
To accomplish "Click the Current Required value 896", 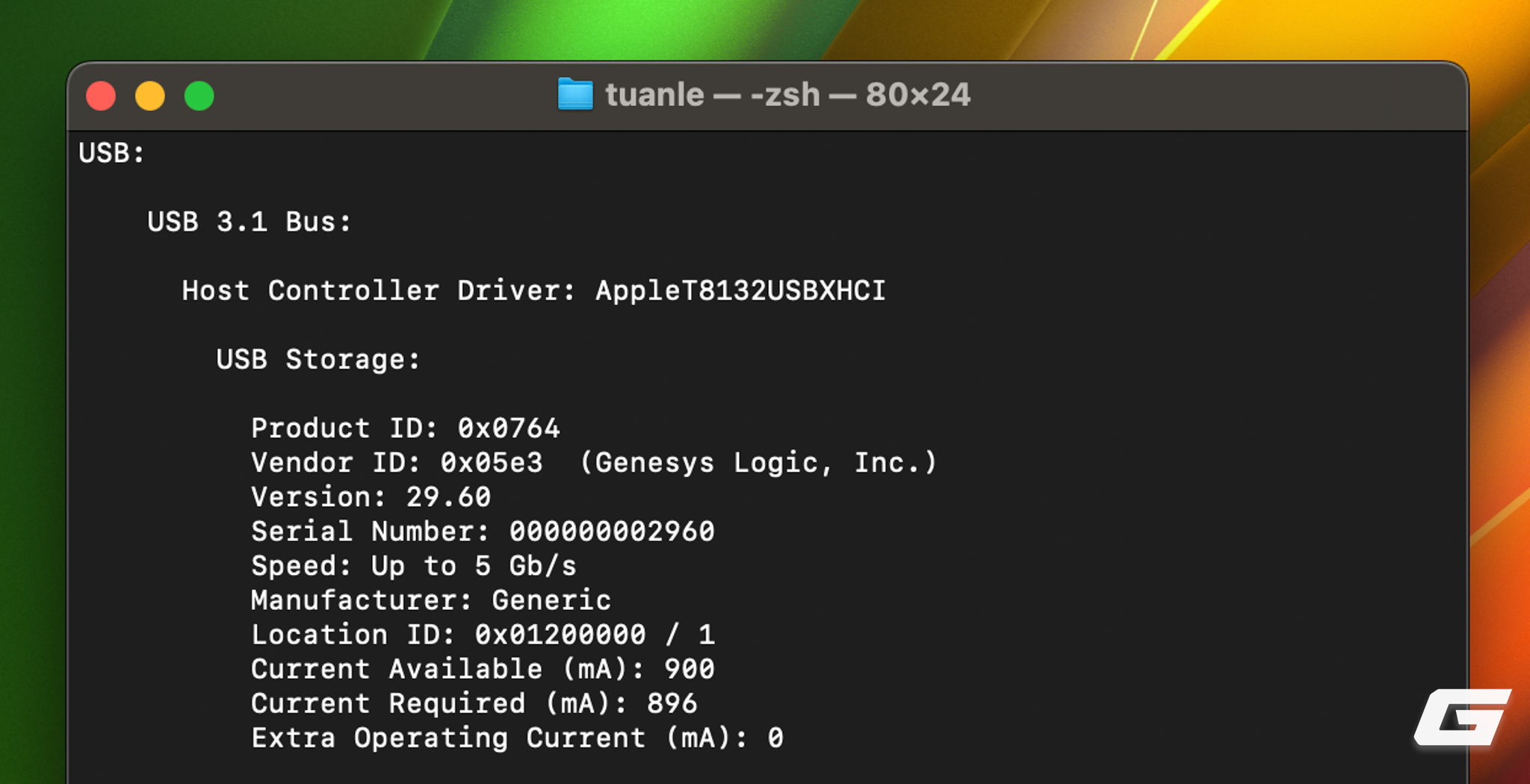I will [x=672, y=703].
